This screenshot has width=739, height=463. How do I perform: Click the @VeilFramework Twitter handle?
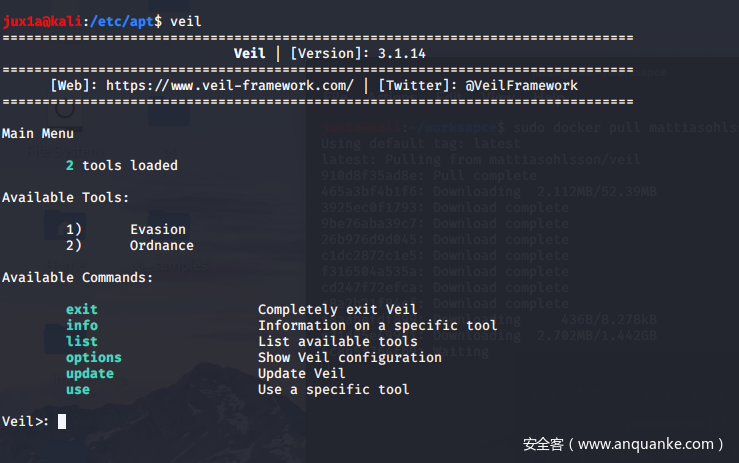[x=521, y=86]
